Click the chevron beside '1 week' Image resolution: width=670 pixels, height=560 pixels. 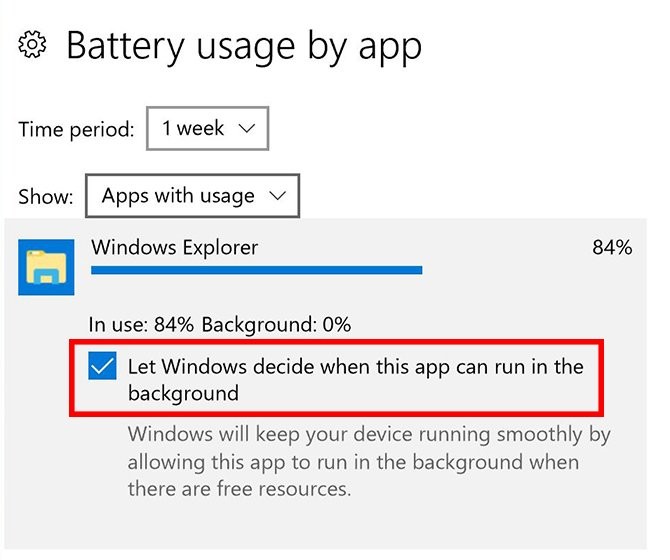coord(248,129)
